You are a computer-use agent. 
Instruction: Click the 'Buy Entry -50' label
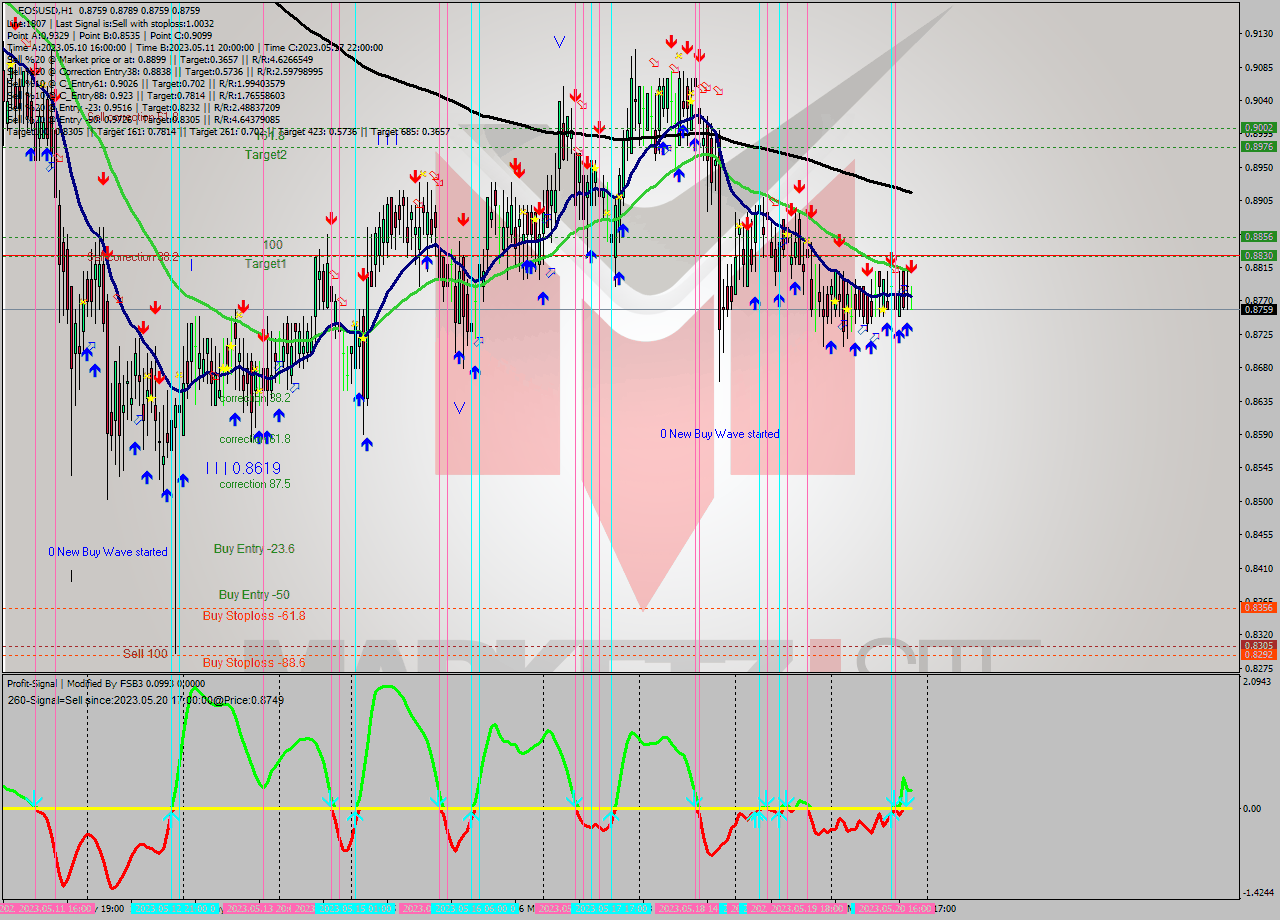tap(254, 595)
